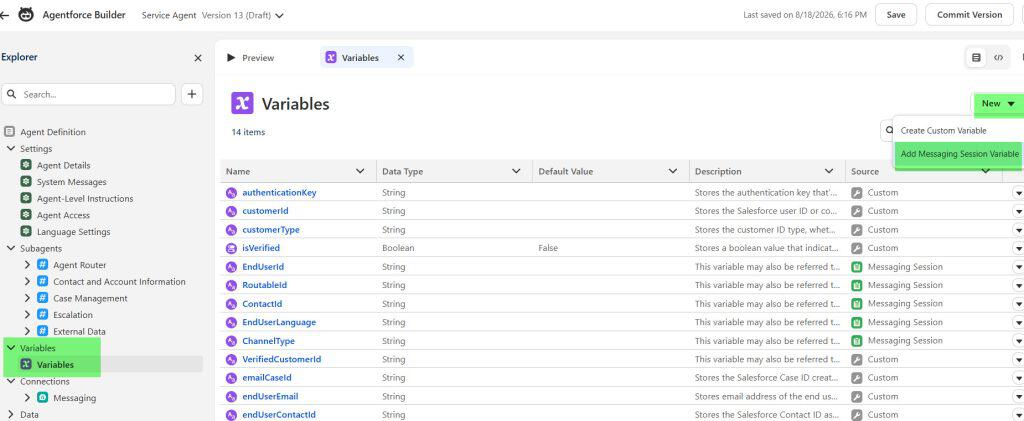The image size is (1024, 421).
Task: Switch to the canvas view icon
Action: click(x=976, y=57)
